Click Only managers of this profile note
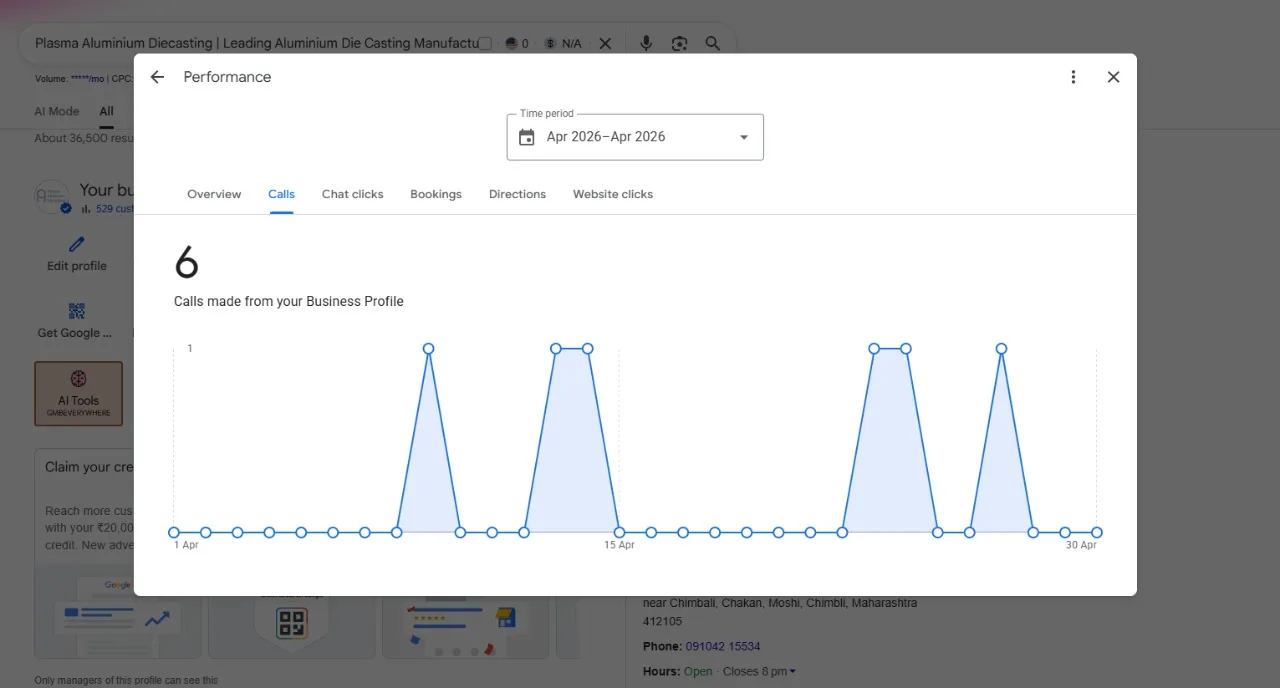The height and width of the screenshot is (688, 1280). point(126,680)
